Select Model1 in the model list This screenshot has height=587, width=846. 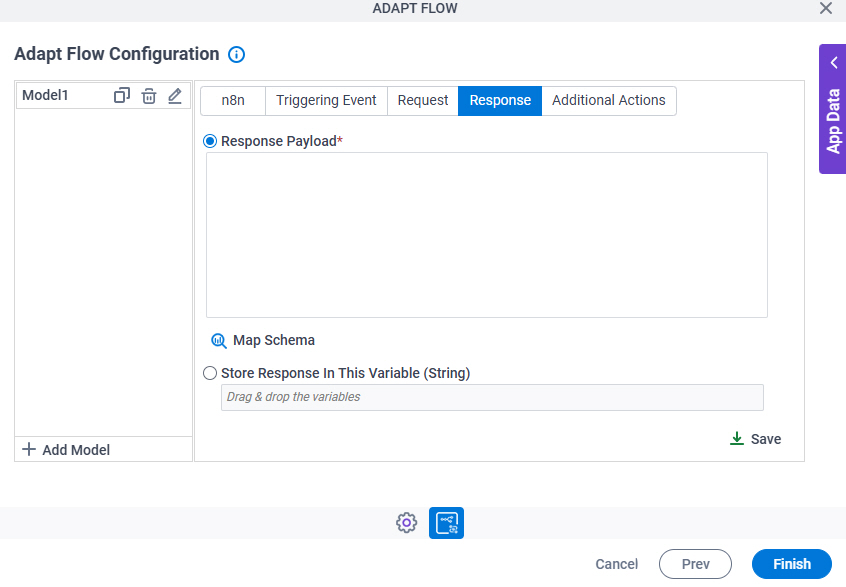tap(45, 95)
